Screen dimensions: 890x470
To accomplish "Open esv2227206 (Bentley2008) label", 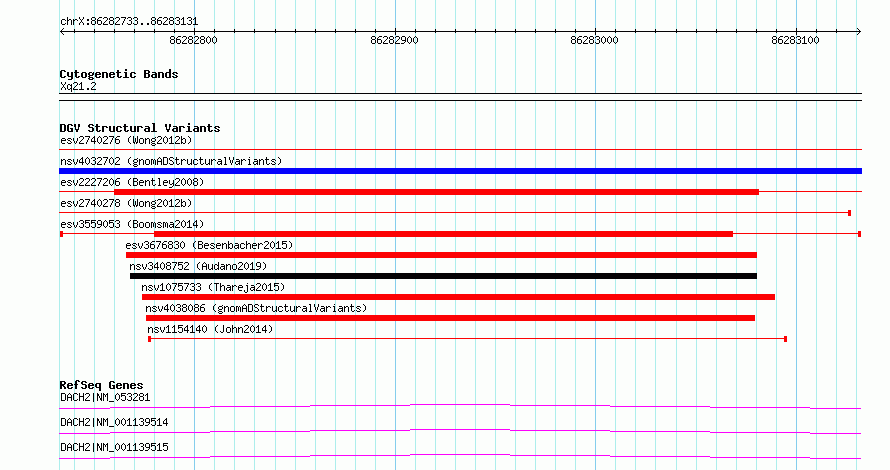I will coord(132,182).
